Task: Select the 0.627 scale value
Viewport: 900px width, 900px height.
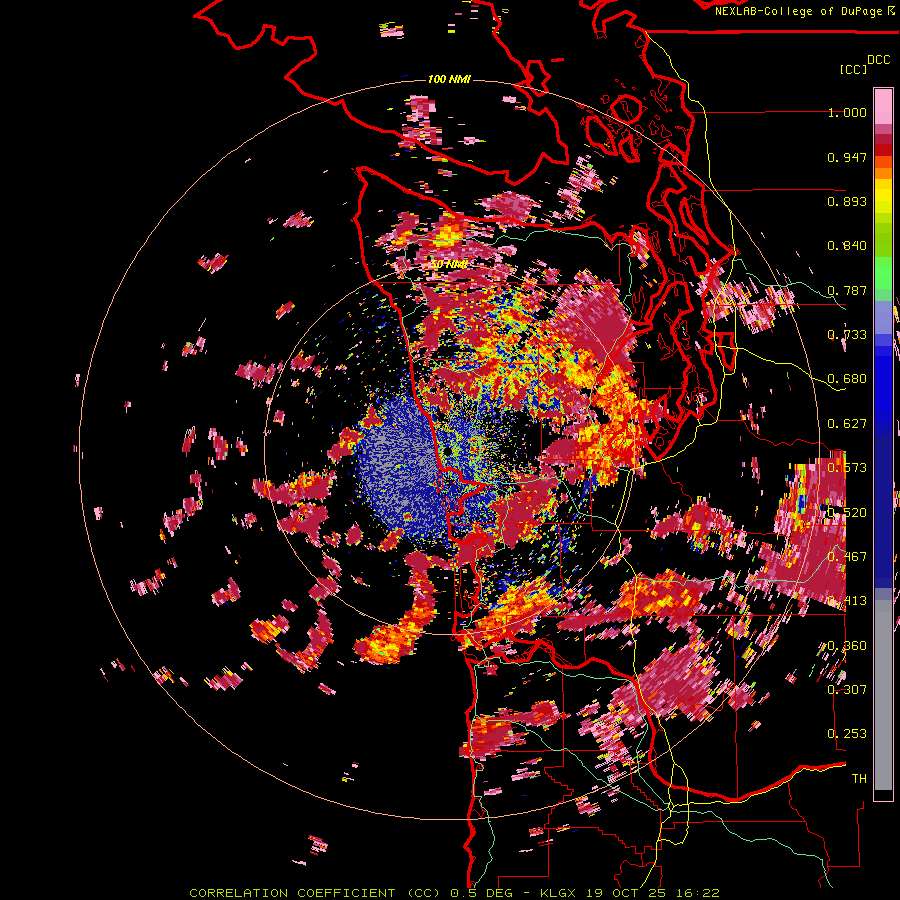Action: 847,424
